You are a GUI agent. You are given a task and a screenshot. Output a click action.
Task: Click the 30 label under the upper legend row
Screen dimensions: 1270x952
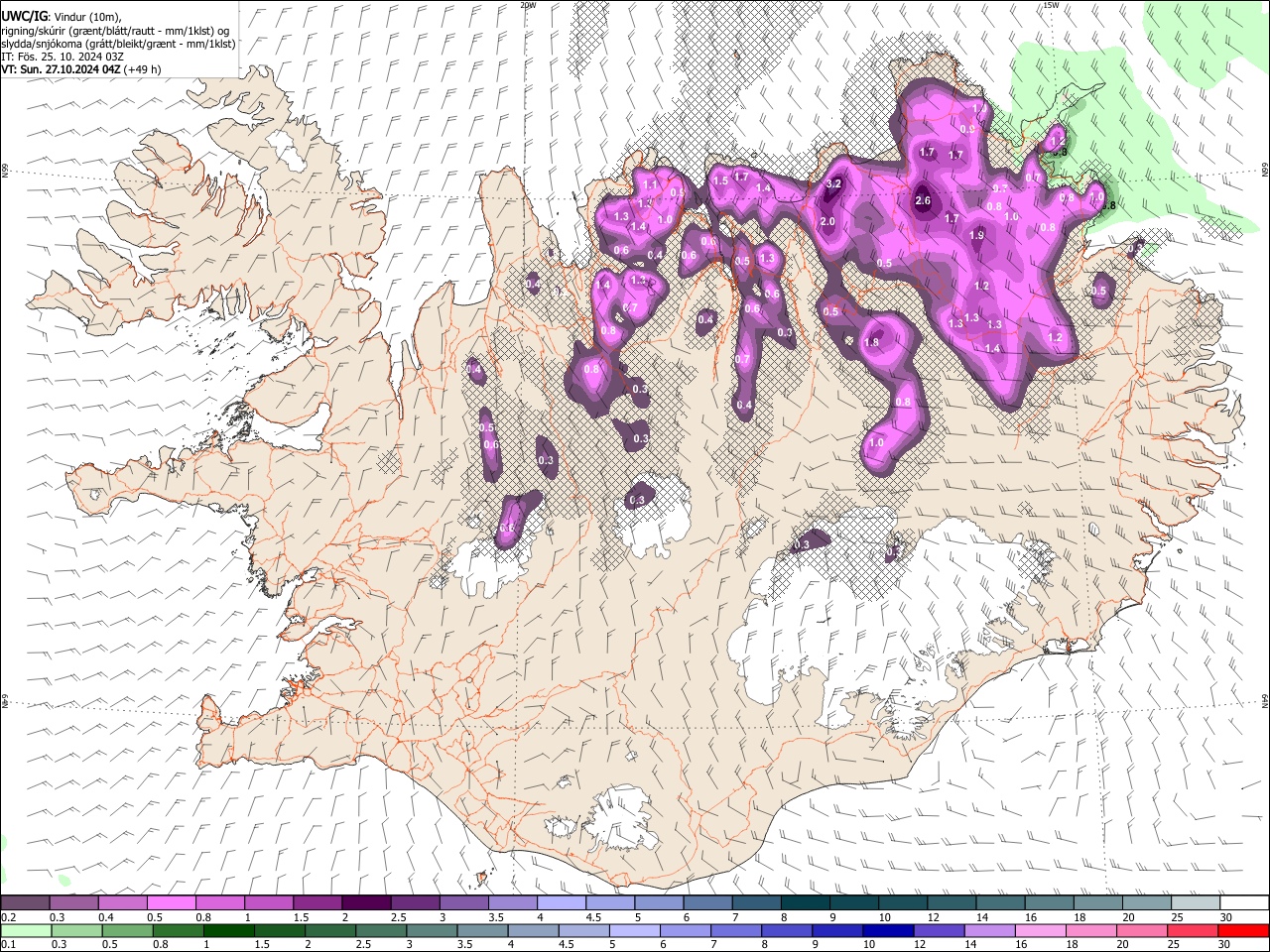point(1225,917)
